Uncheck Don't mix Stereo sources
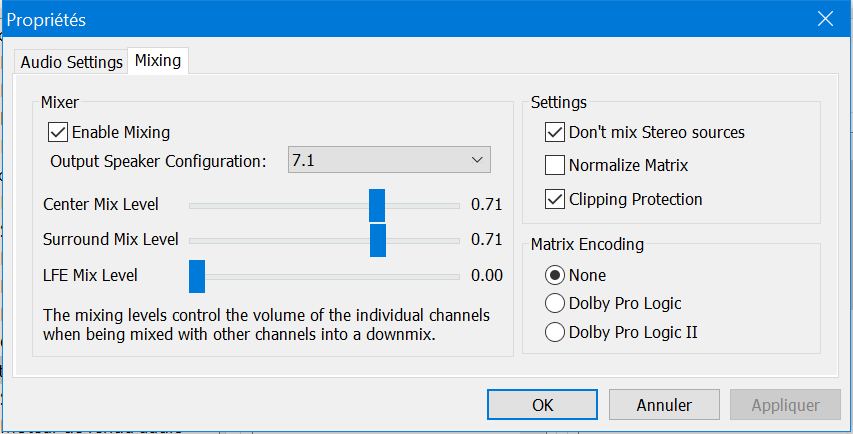The width and height of the screenshot is (853, 434). coord(555,132)
